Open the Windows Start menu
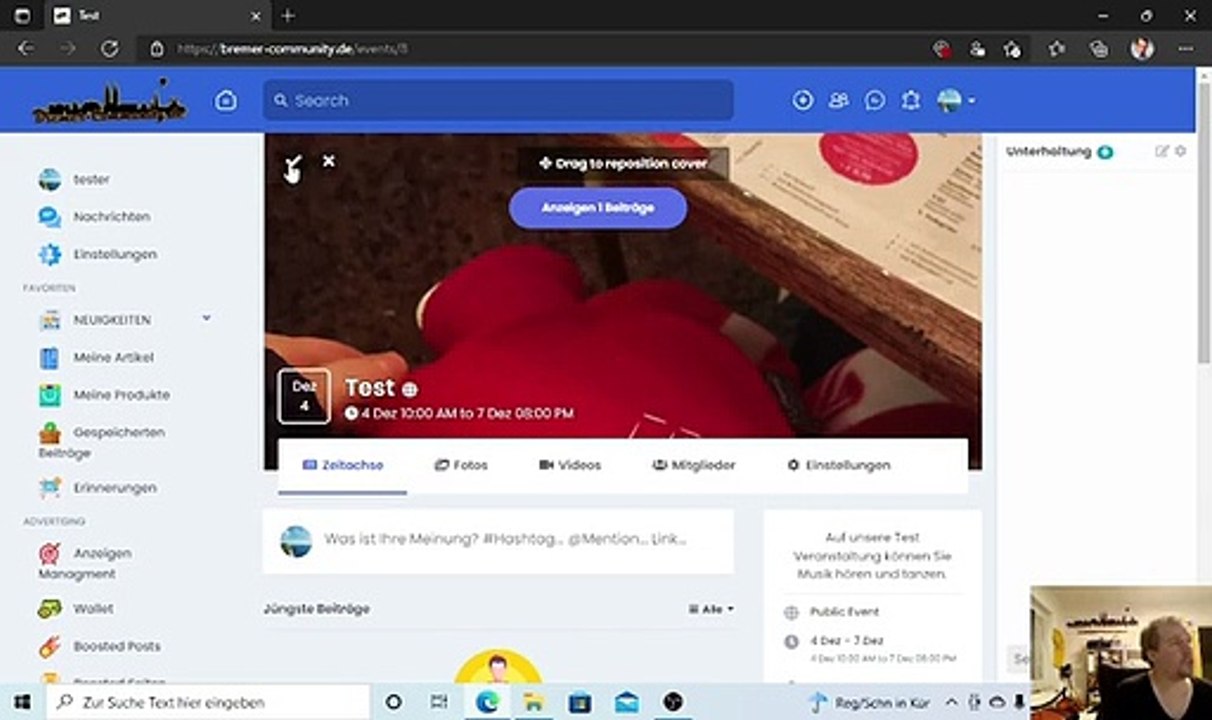Viewport: 1212px width, 720px height. click(22, 702)
